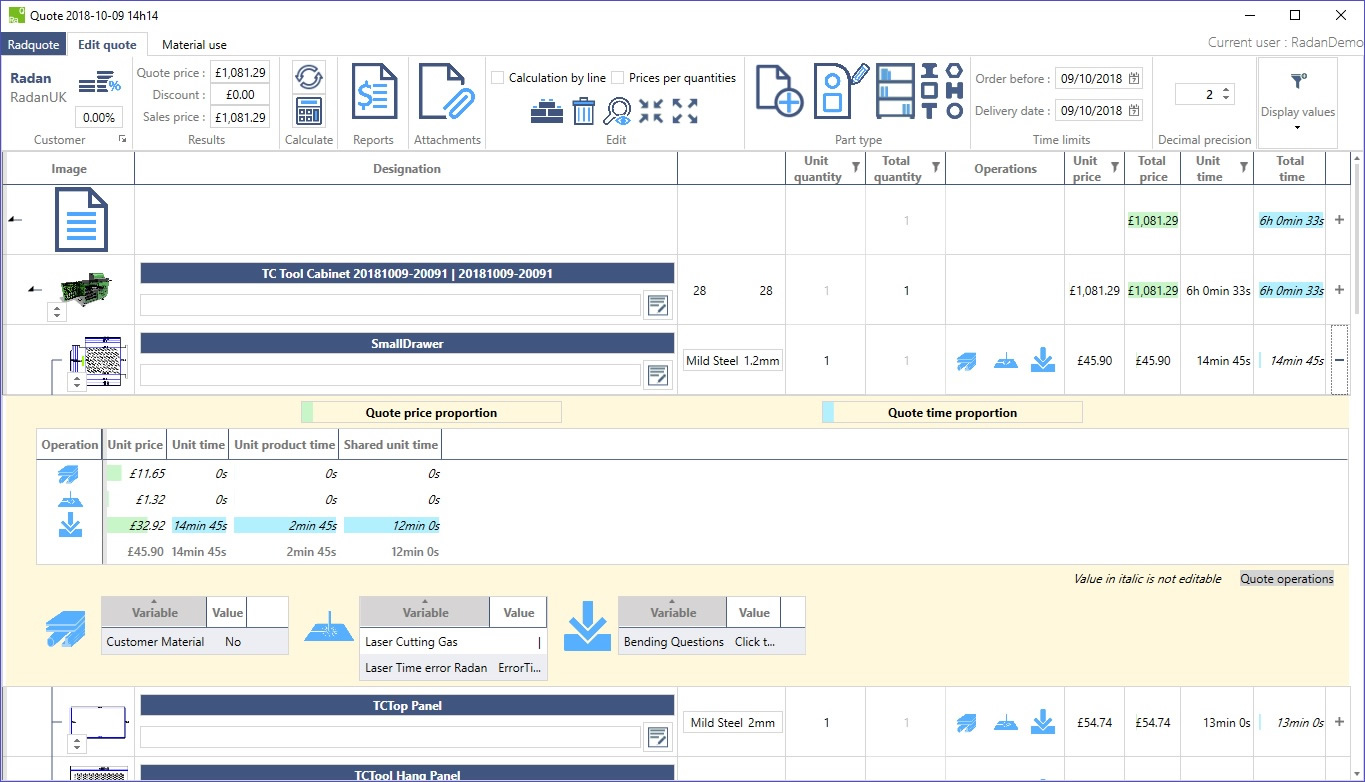1365x782 pixels.
Task: Click the customer discount percent icon
Action: click(99, 83)
